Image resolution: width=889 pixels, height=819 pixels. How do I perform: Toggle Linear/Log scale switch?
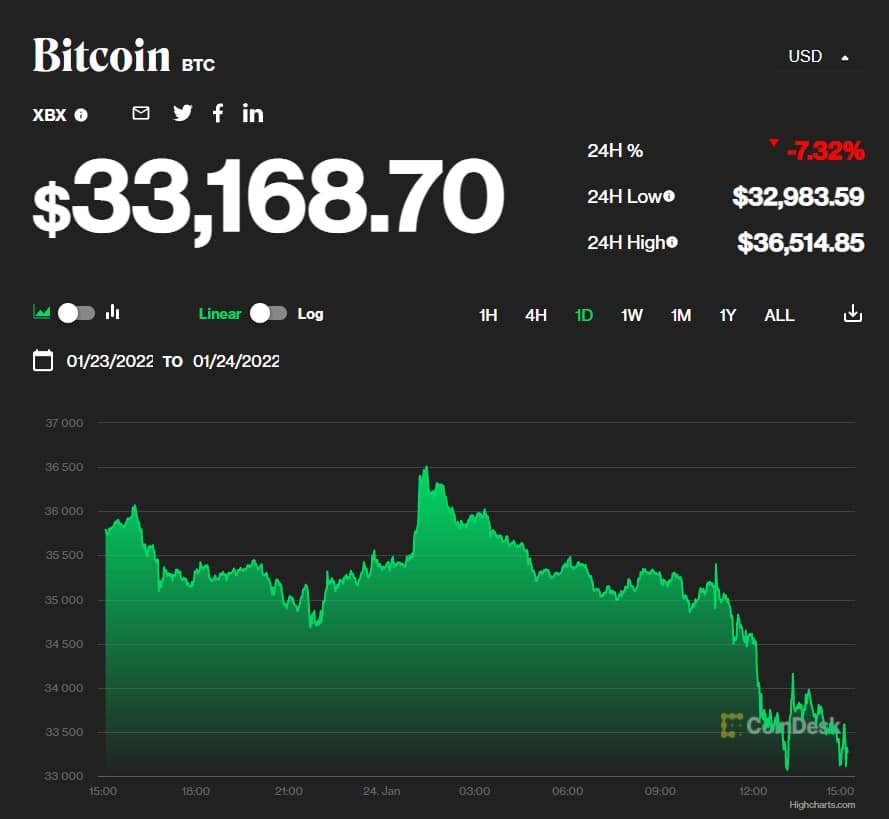[x=268, y=313]
